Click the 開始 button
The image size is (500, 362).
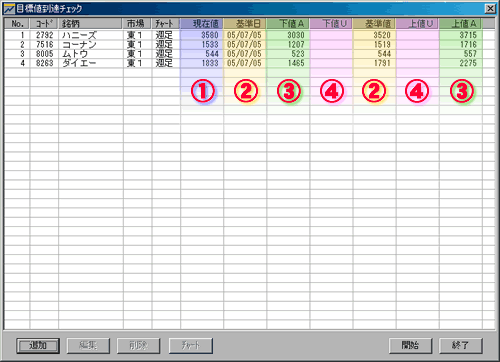pos(410,346)
